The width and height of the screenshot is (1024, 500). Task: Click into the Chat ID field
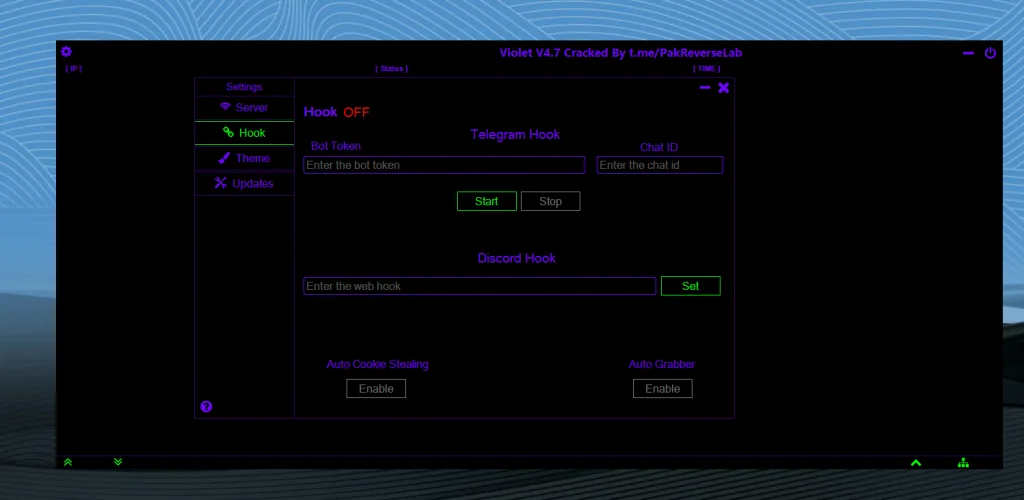[x=659, y=165]
